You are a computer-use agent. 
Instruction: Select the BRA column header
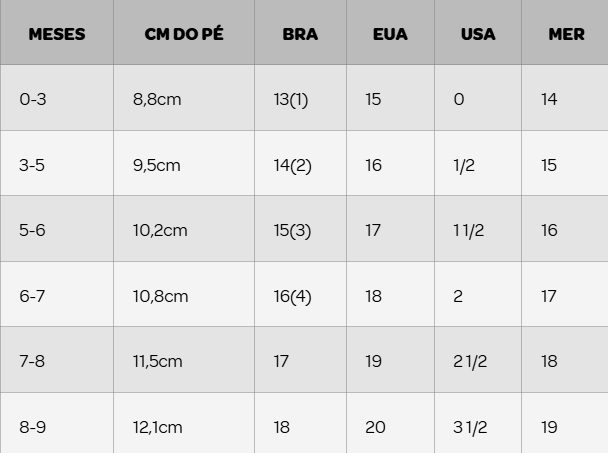pos(300,33)
